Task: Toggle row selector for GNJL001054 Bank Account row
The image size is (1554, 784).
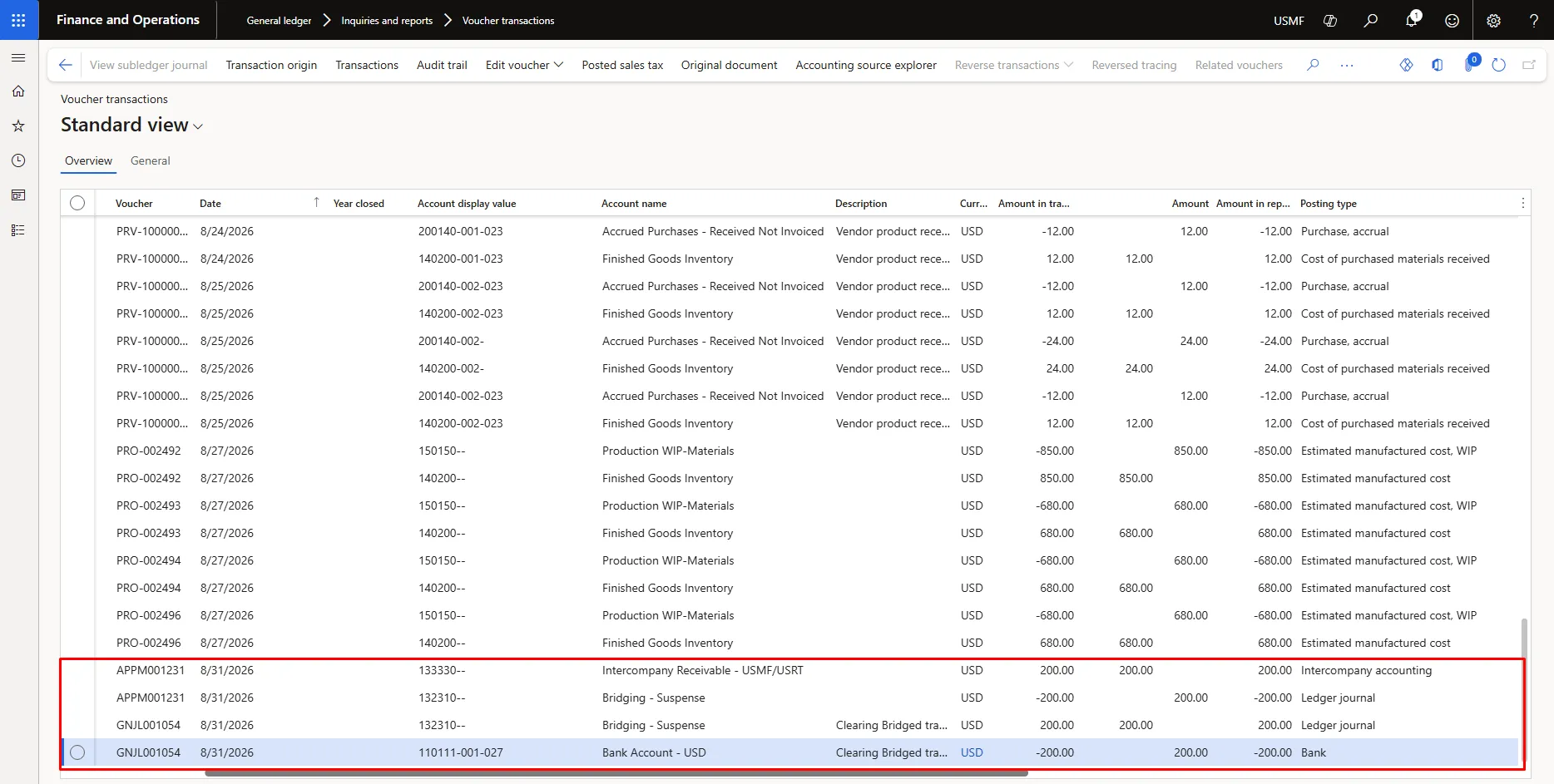Action: [x=77, y=752]
